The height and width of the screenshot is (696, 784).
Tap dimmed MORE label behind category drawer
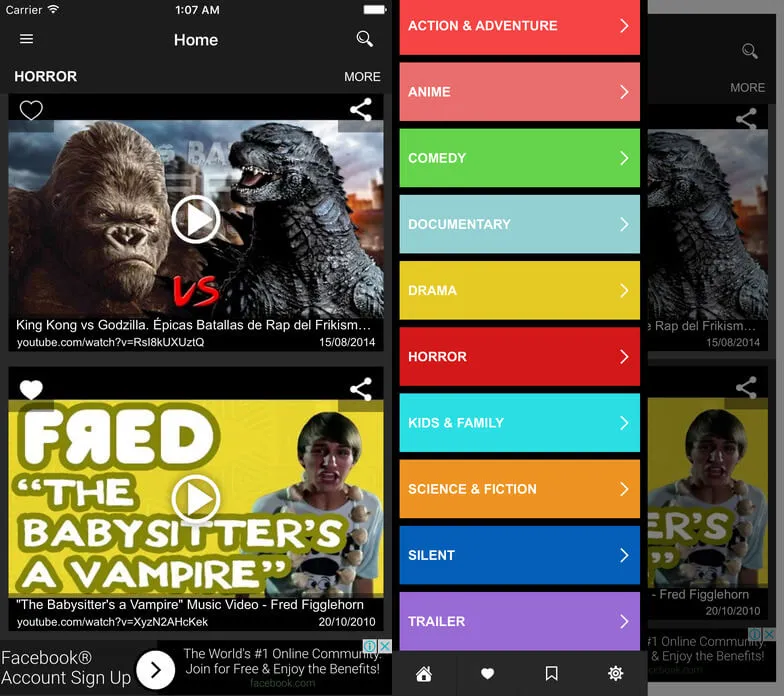coord(747,88)
